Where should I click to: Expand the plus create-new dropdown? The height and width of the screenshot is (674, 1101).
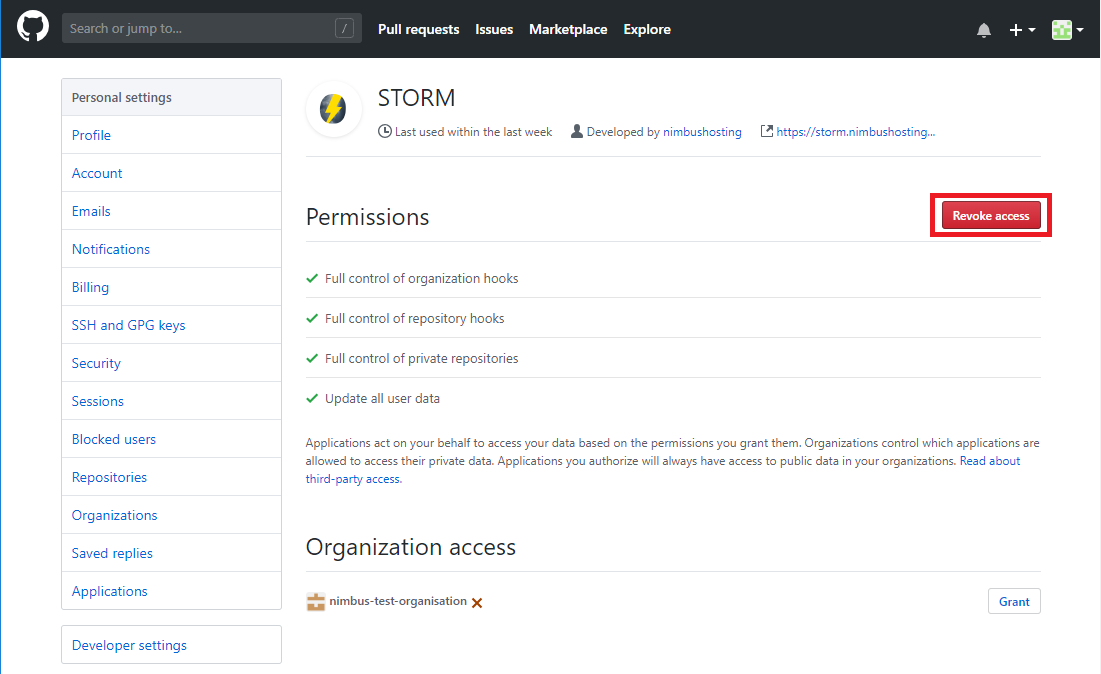click(1022, 29)
